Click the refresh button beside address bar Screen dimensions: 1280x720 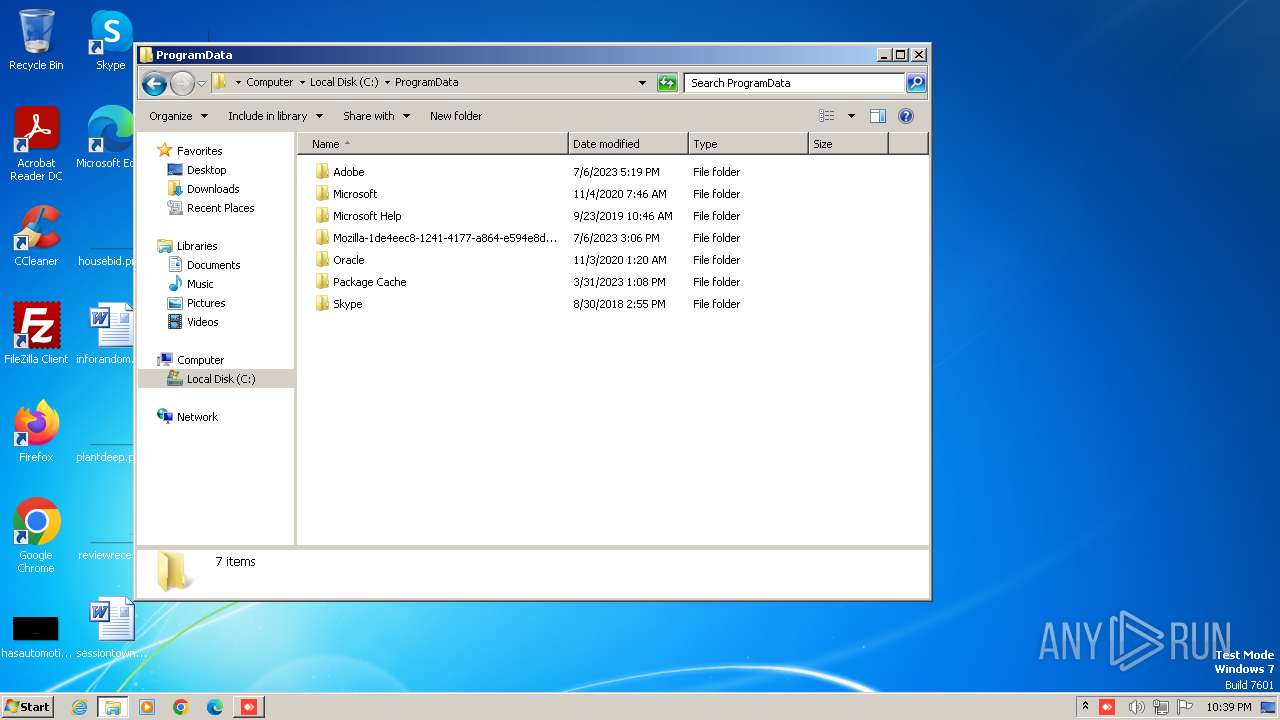(667, 83)
